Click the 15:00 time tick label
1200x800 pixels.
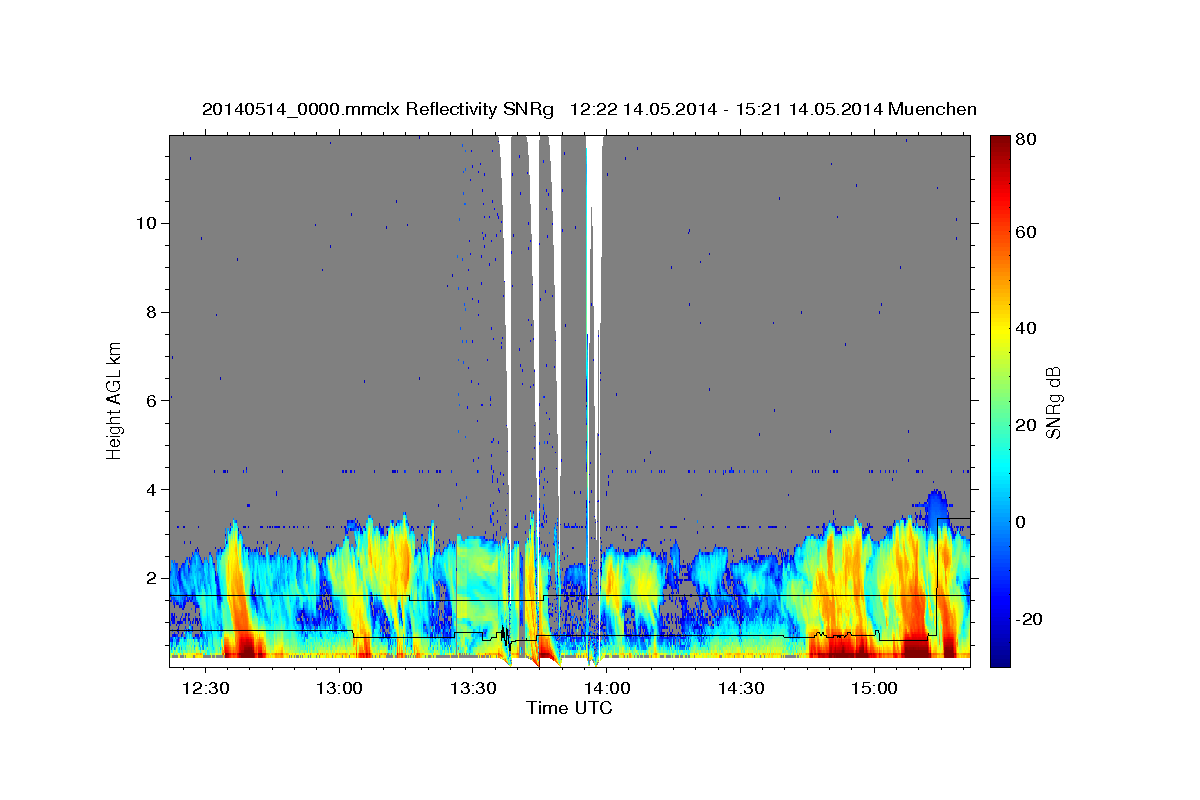point(874,689)
